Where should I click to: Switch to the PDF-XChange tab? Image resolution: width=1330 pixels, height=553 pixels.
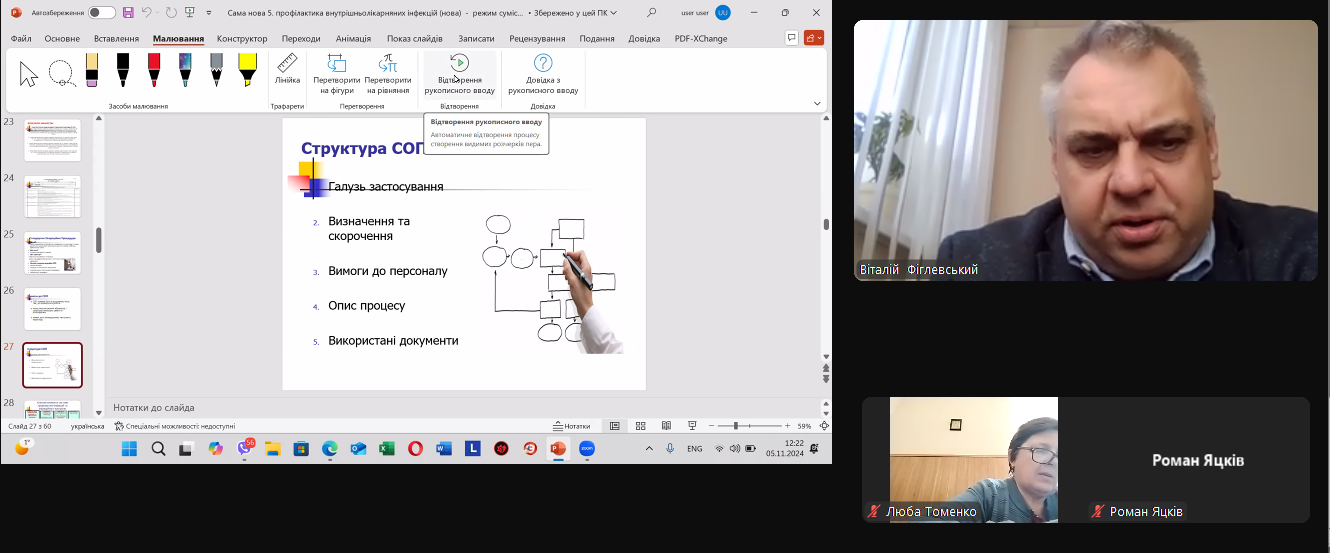[701, 38]
